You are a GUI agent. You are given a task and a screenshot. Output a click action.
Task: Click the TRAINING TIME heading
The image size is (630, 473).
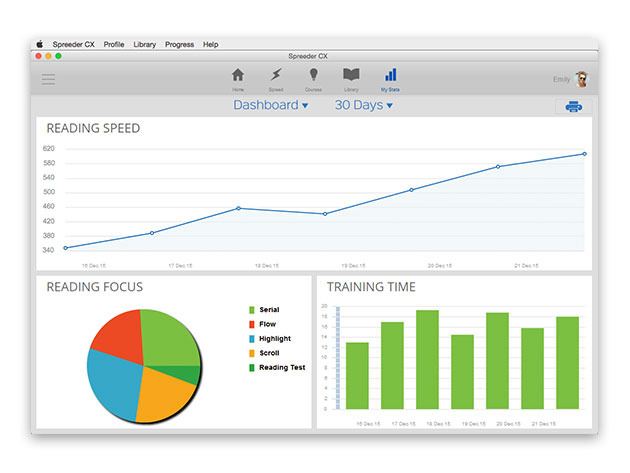(371, 287)
